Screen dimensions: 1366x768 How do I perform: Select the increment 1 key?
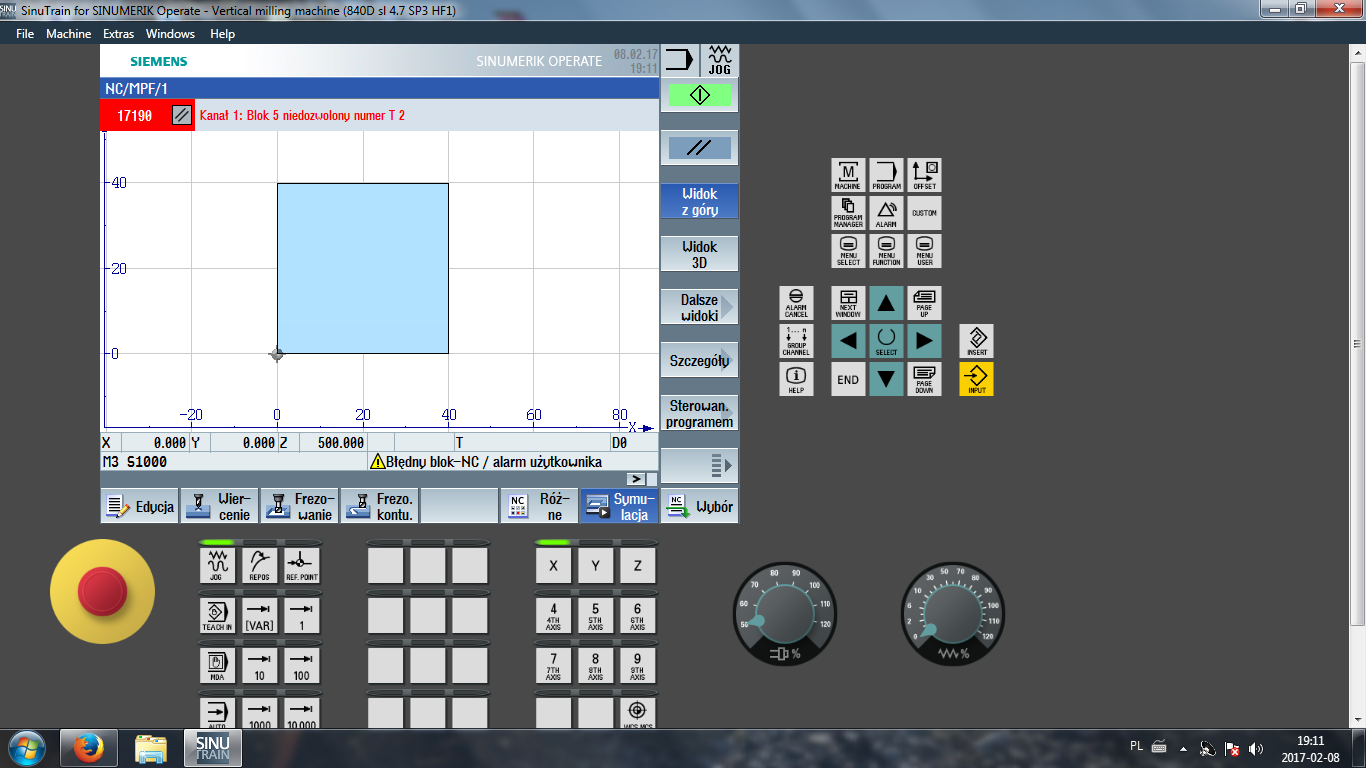[x=301, y=615]
